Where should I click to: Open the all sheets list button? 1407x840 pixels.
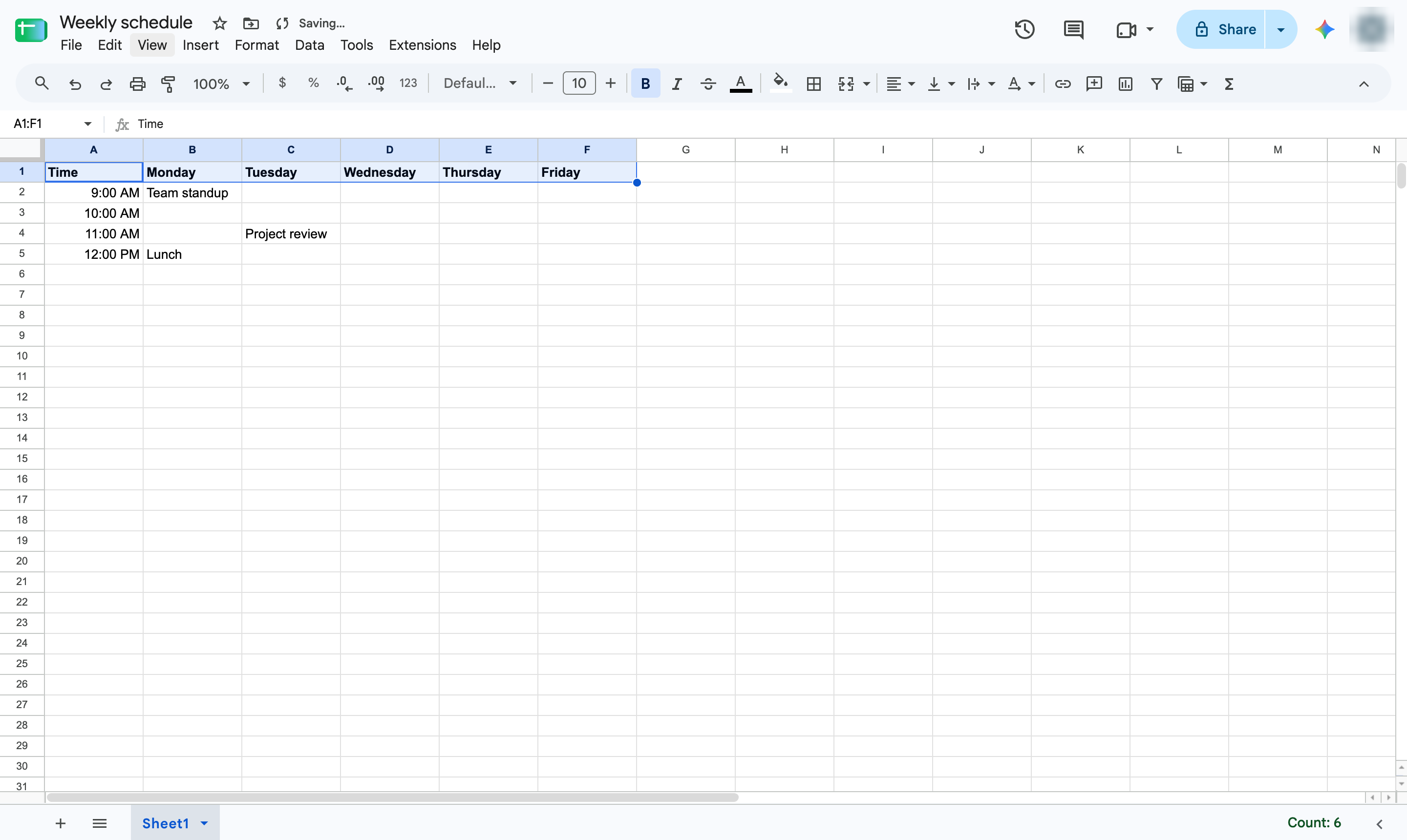click(x=100, y=823)
